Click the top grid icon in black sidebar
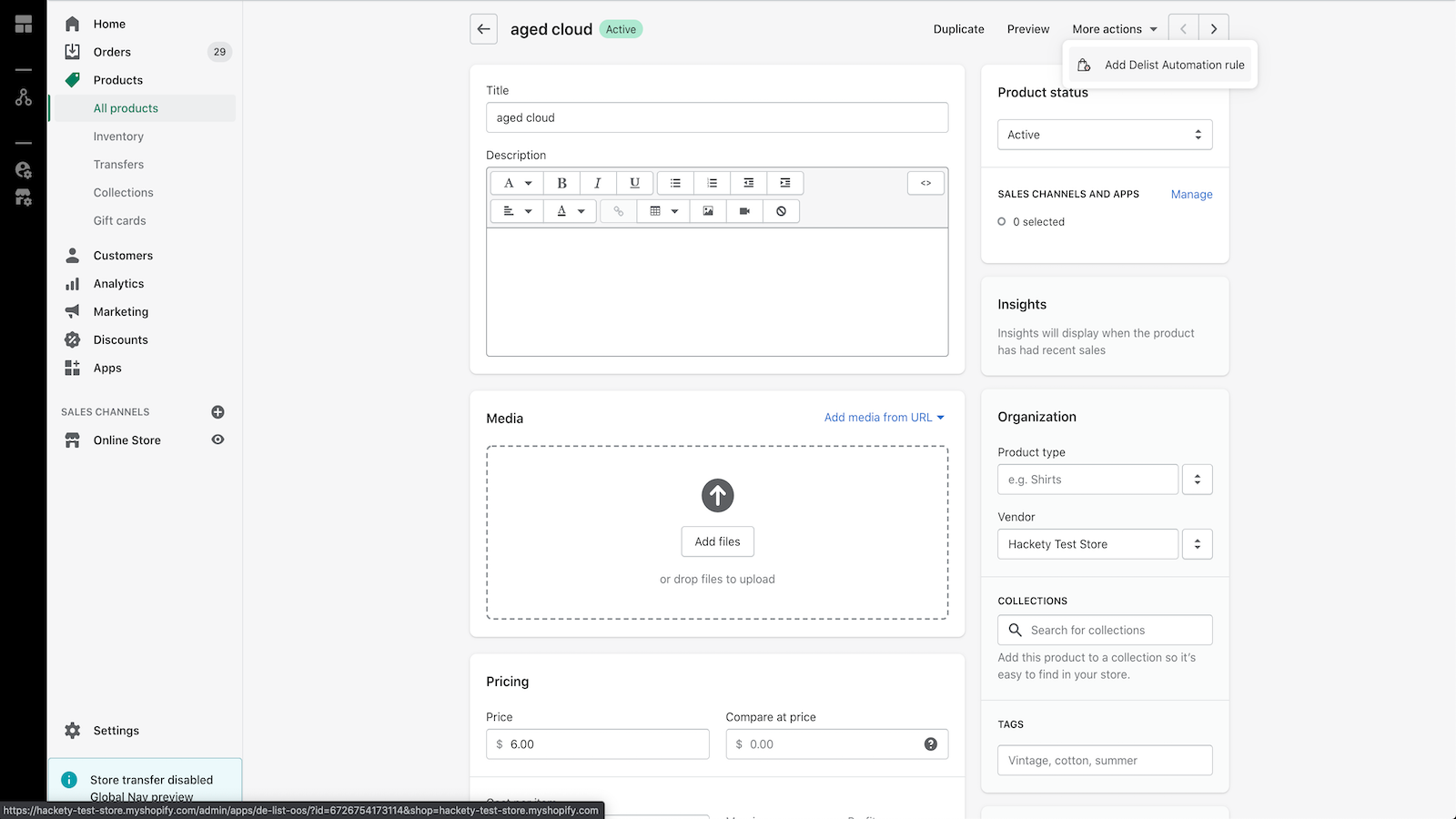This screenshot has width=1456, height=819. click(24, 25)
